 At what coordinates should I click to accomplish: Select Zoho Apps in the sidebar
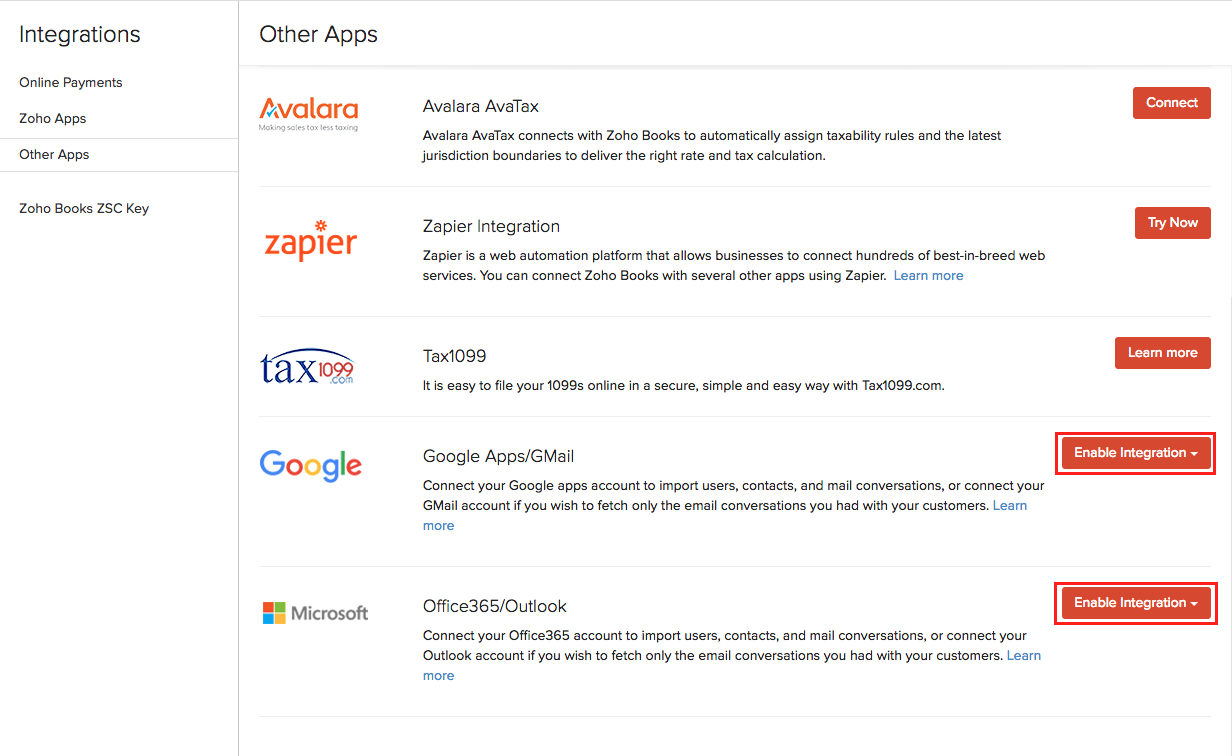pyautogui.click(x=52, y=118)
